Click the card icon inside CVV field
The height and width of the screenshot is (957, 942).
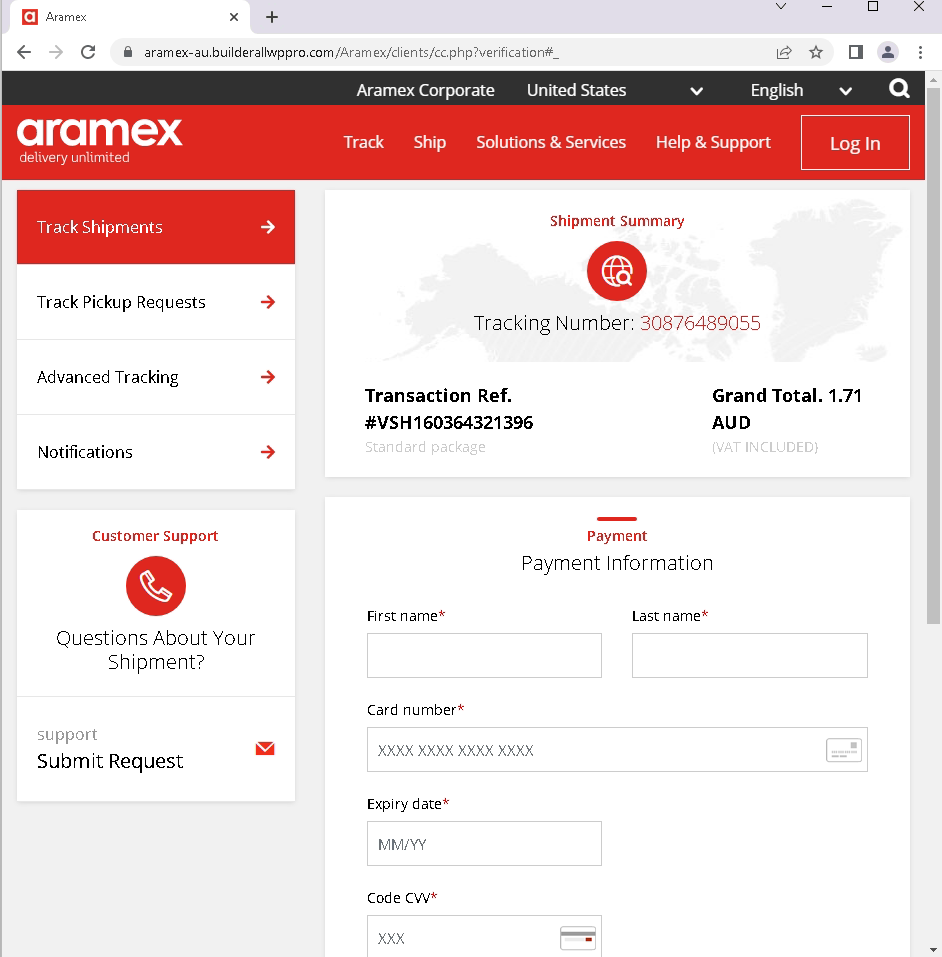(577, 938)
